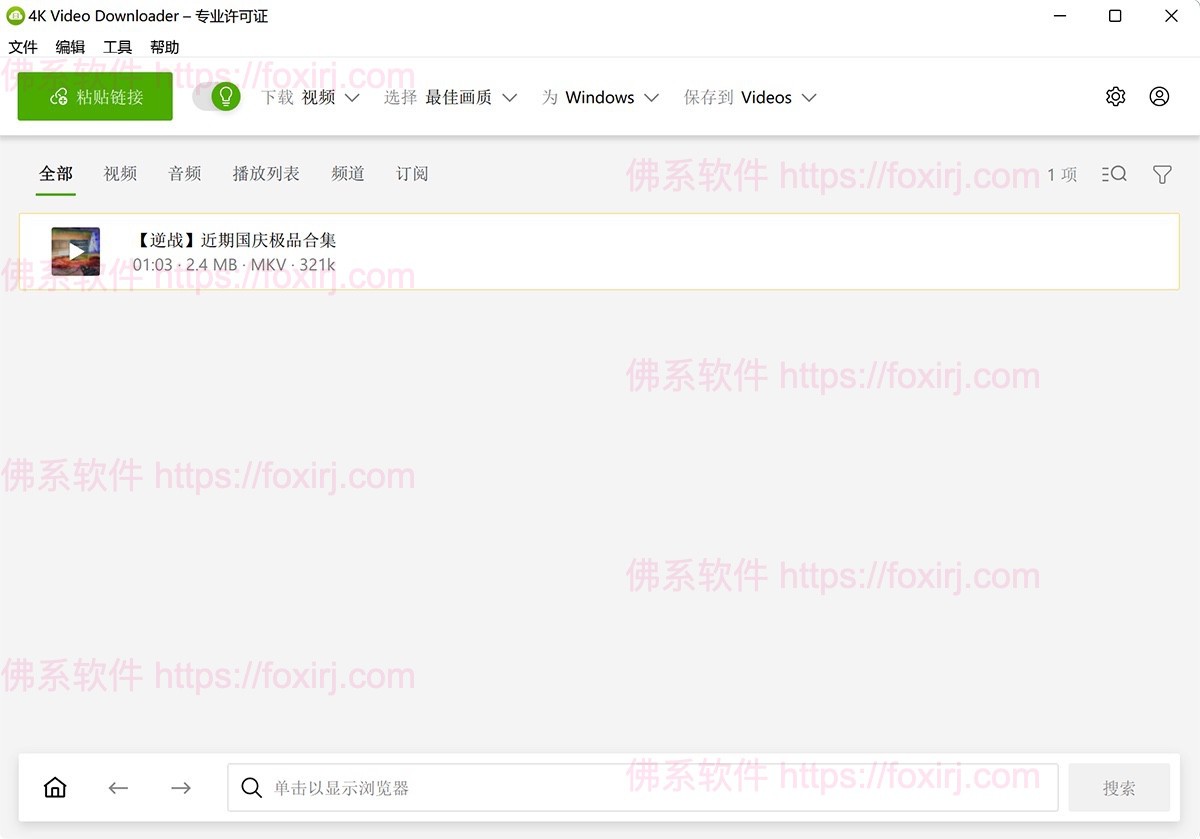The image size is (1200, 839).
Task: Switch to the 订阅 tab
Action: click(x=412, y=173)
